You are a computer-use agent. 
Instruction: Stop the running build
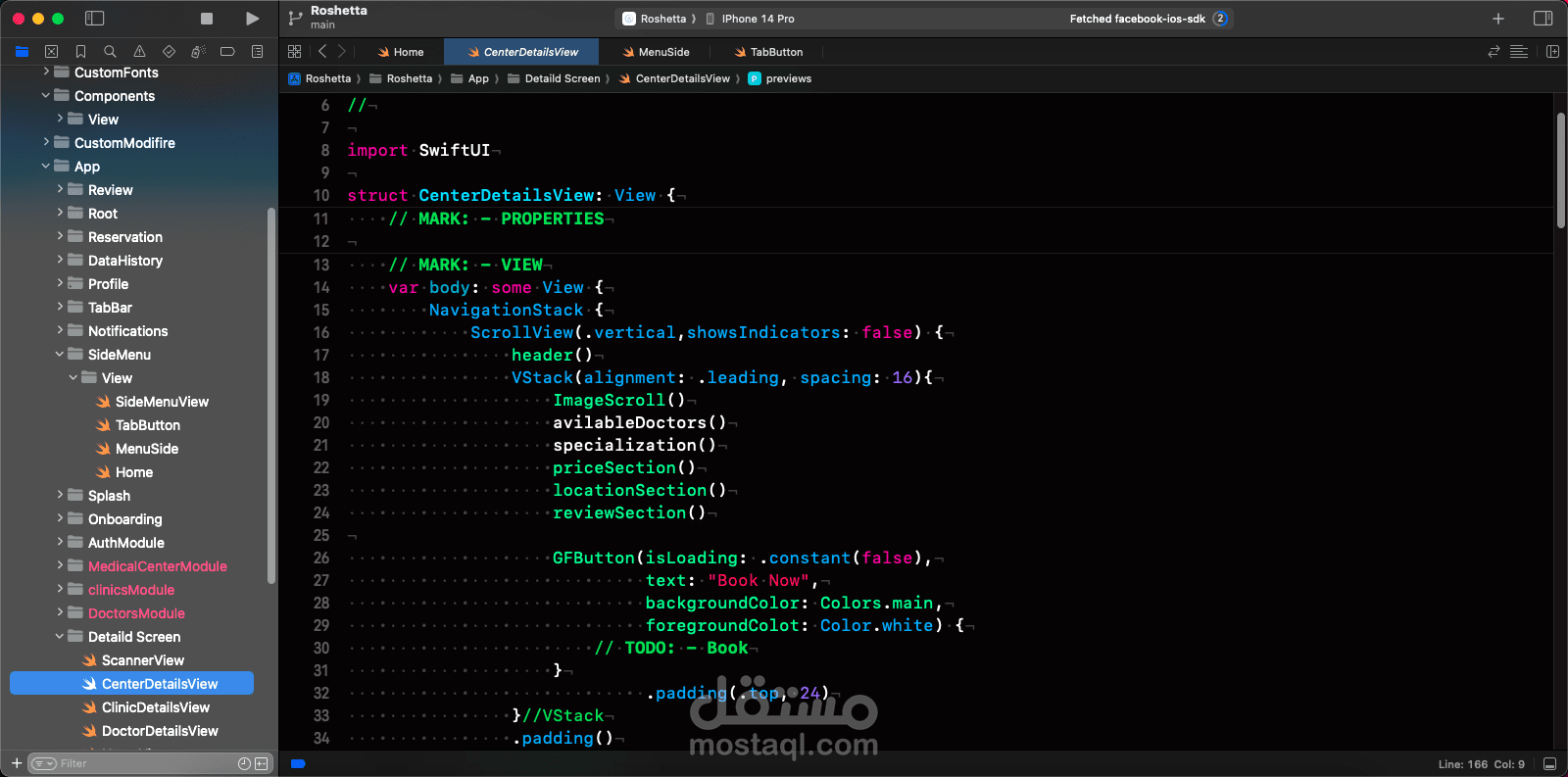(x=207, y=19)
